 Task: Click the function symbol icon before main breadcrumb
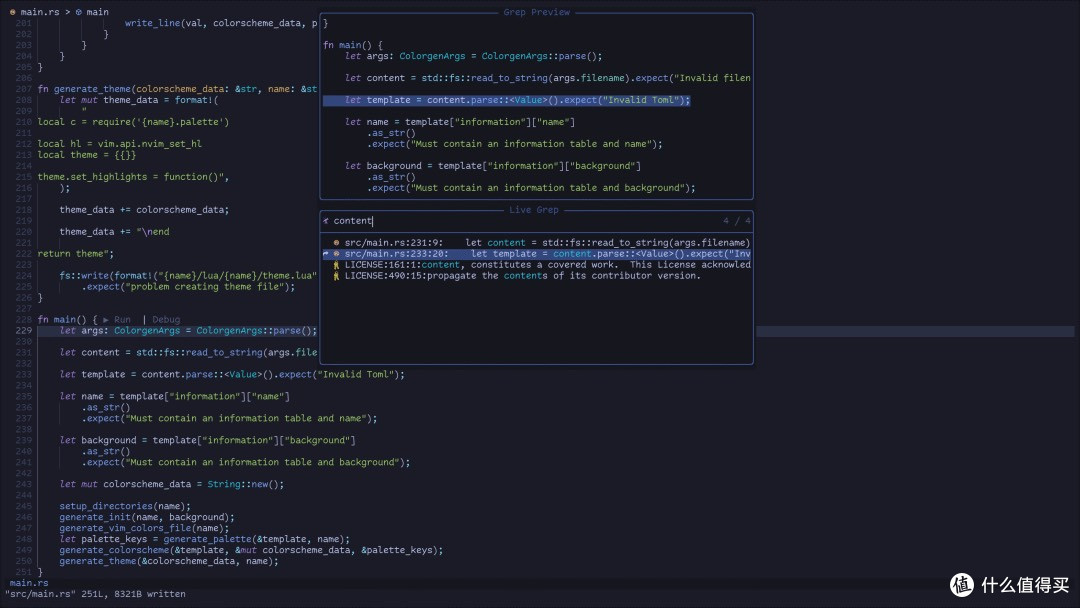(x=79, y=12)
